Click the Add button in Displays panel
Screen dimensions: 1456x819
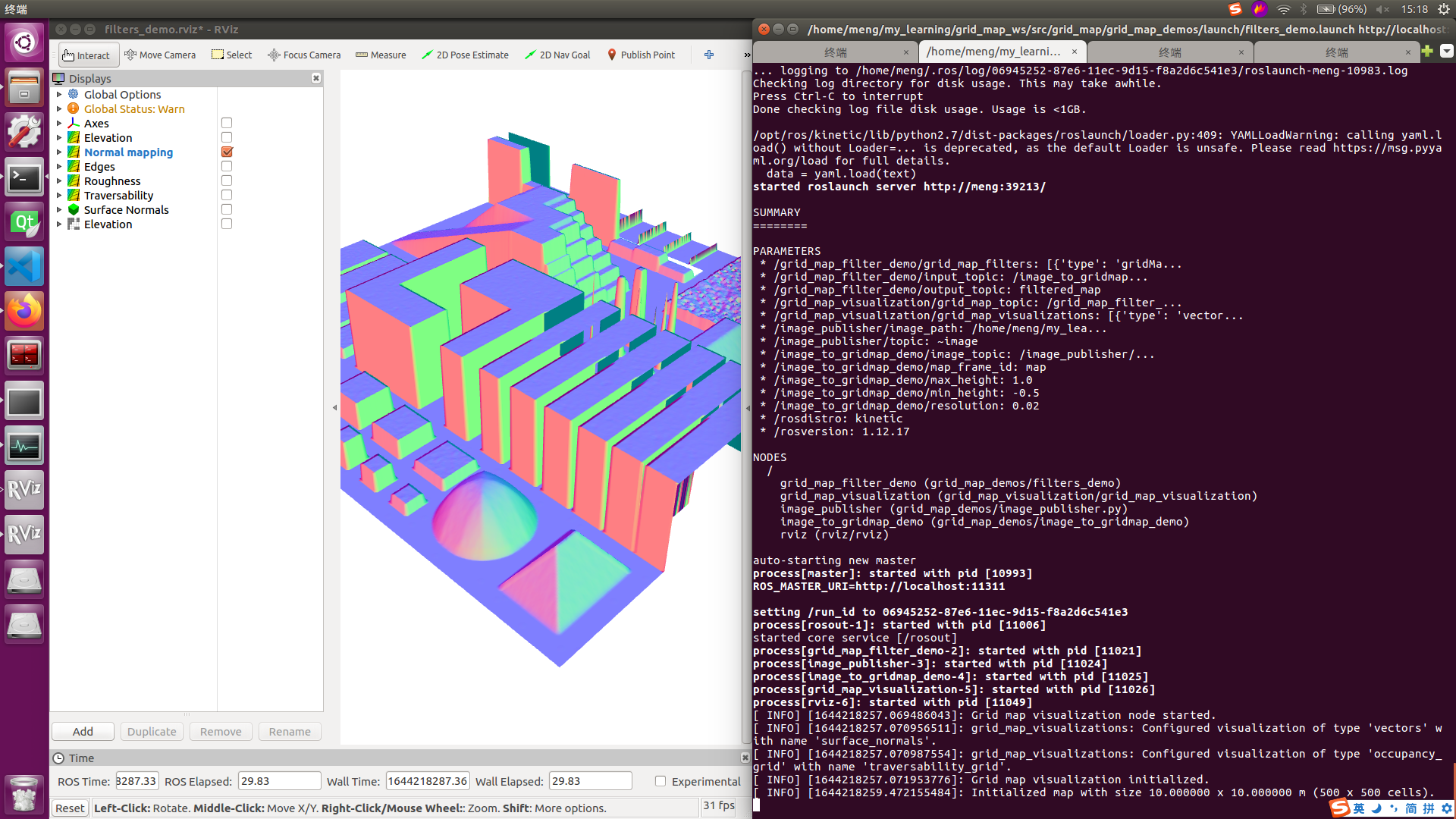[82, 731]
